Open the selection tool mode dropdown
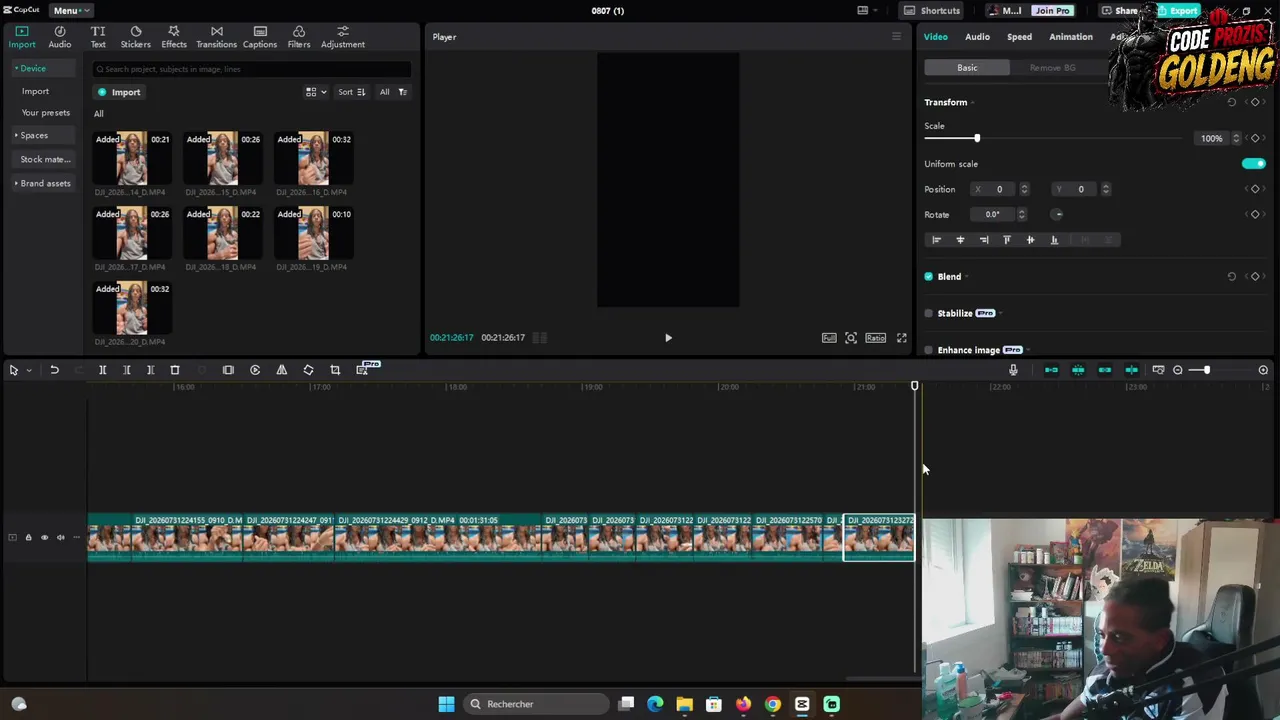This screenshot has height=720, width=1280. tap(28, 370)
